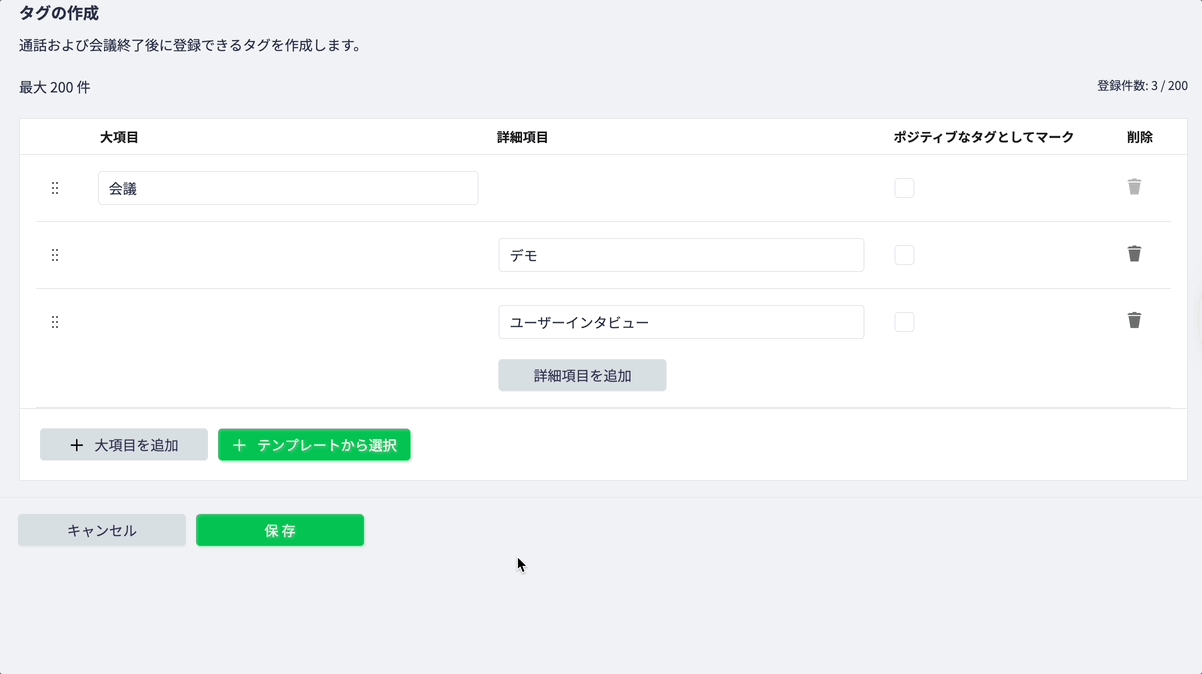The height and width of the screenshot is (674, 1202).
Task: Click the drag handle for ユーザーインタビュー row
Action: 55,322
